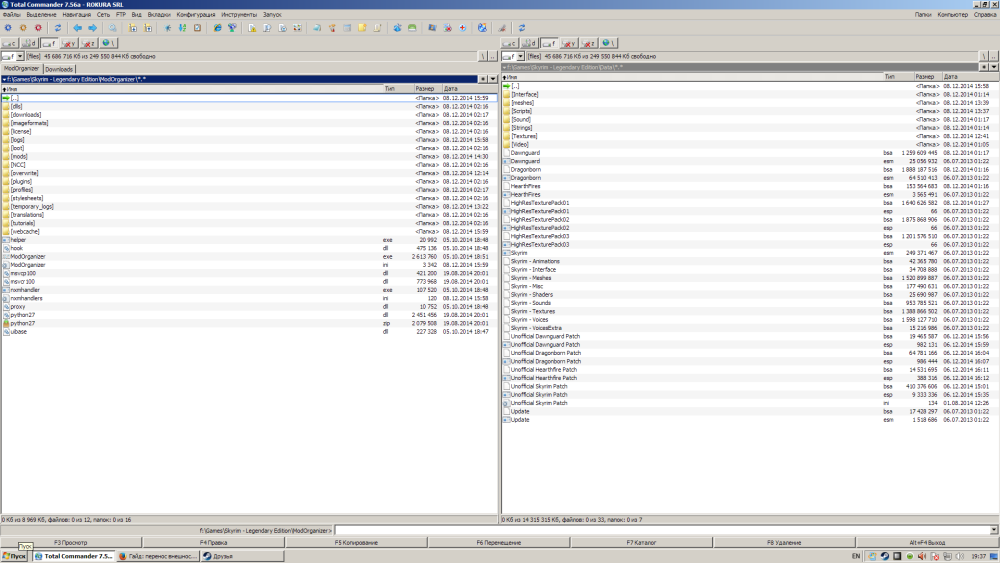This screenshot has height=563, width=1000.
Task: Go to root directory in left panel
Action: (x=483, y=56)
